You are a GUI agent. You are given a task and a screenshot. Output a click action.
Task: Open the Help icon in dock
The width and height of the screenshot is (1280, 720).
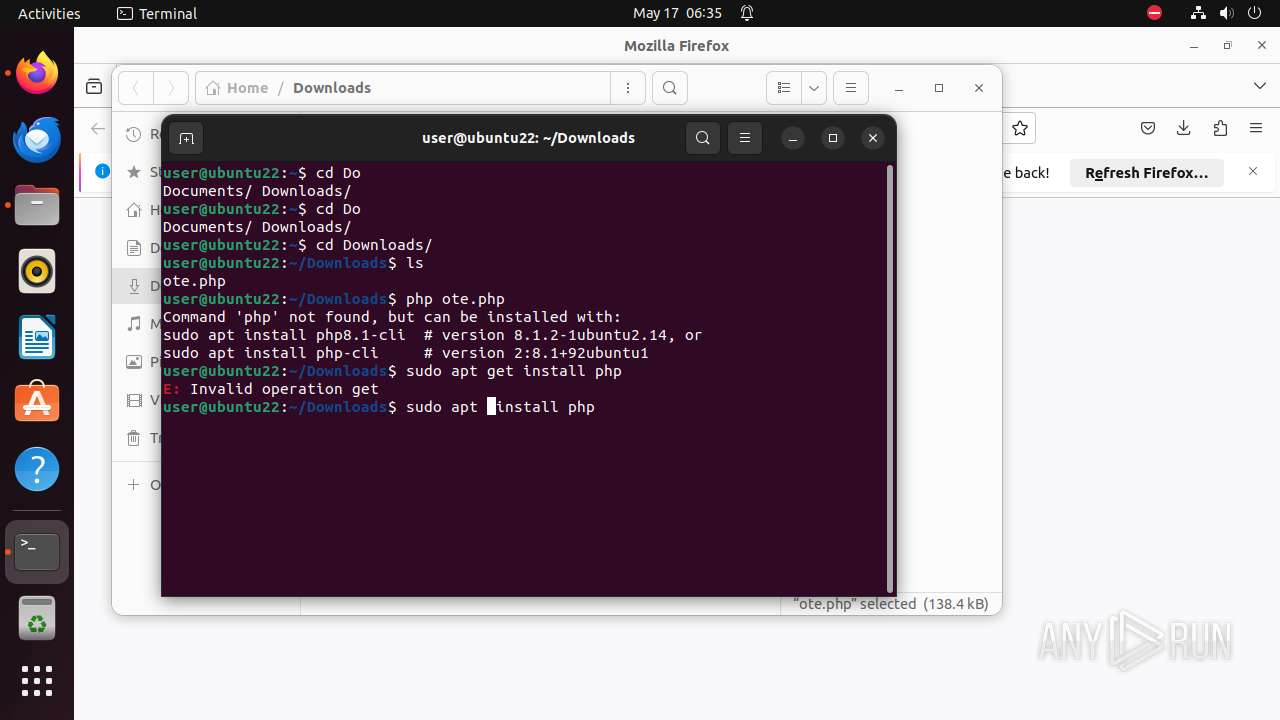pos(37,469)
